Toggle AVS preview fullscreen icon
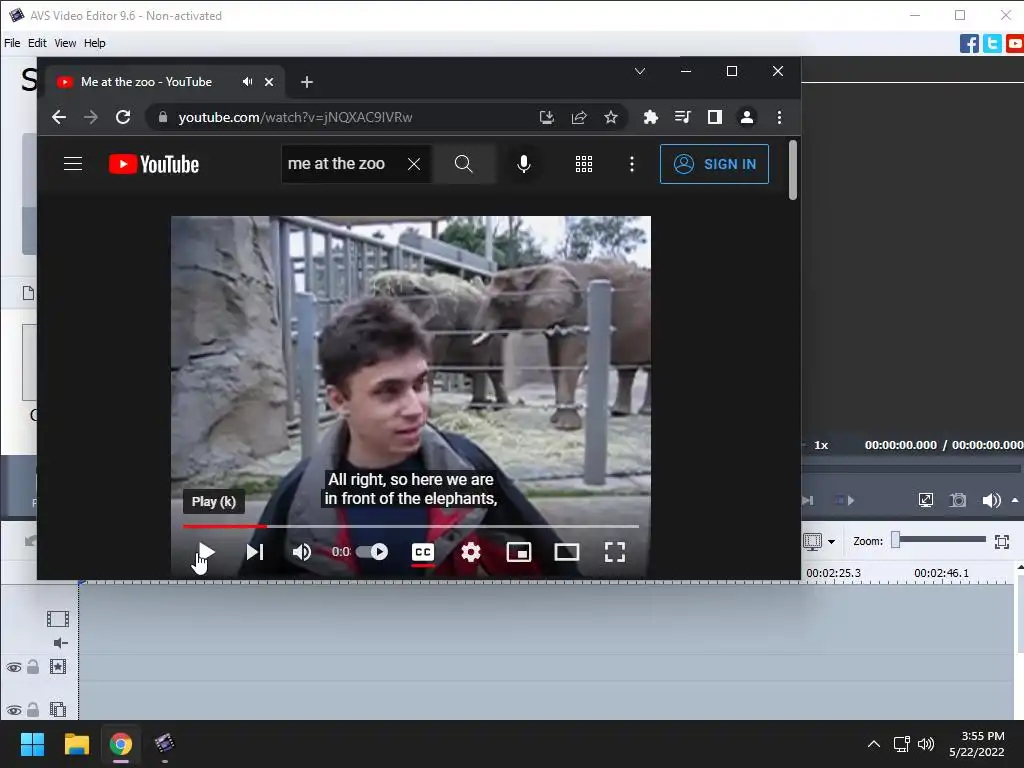This screenshot has width=1024, height=768. point(925,500)
